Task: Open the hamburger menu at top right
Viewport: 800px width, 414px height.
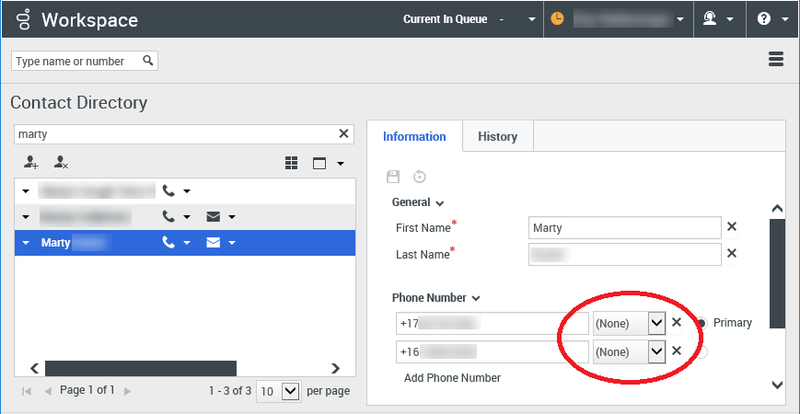Action: coord(775,60)
